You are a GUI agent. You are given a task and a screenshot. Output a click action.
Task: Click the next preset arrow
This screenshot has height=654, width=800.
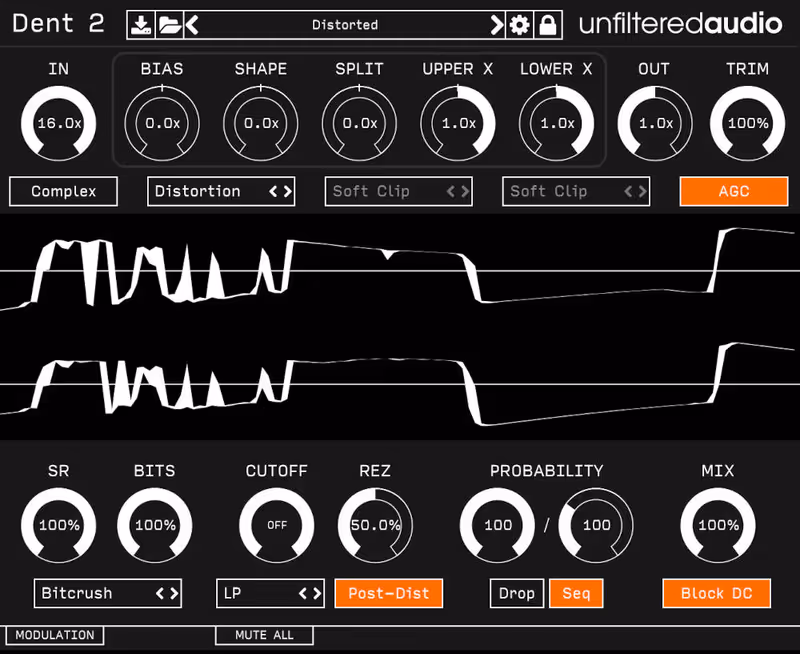(497, 24)
